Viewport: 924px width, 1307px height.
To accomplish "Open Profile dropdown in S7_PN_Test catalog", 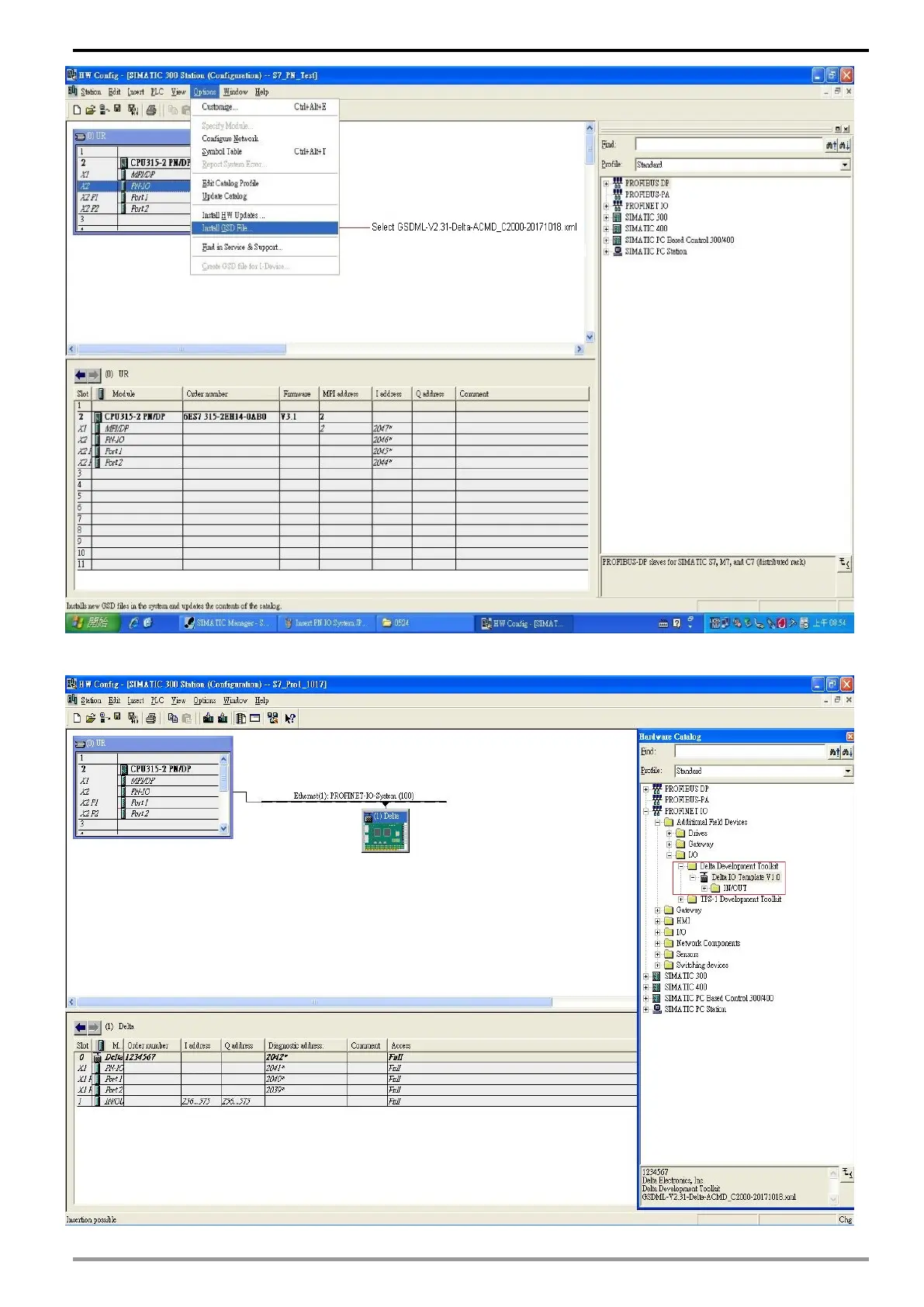I will pyautogui.click(x=845, y=165).
